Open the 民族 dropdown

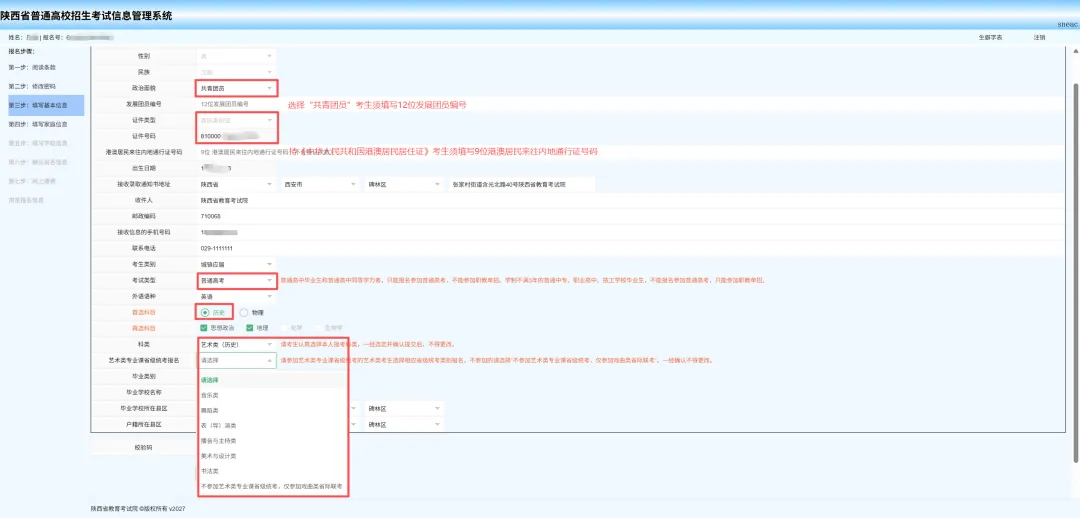click(236, 72)
